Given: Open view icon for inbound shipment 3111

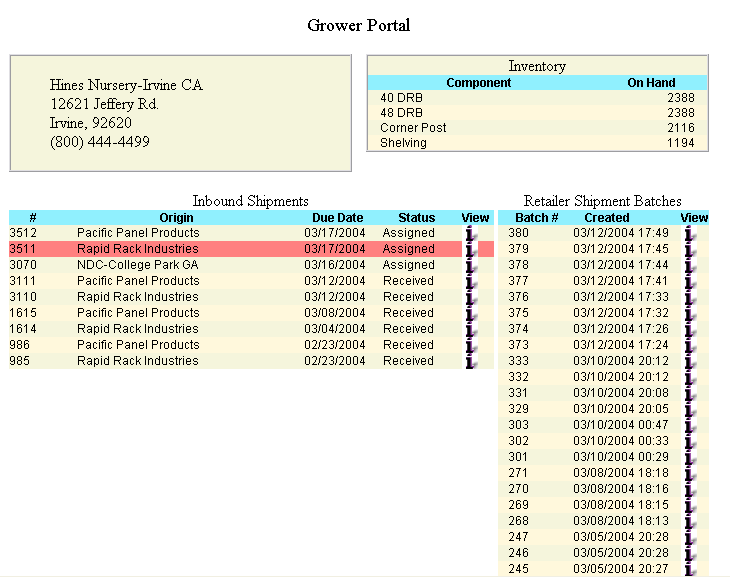Looking at the screenshot, I should point(471,281).
